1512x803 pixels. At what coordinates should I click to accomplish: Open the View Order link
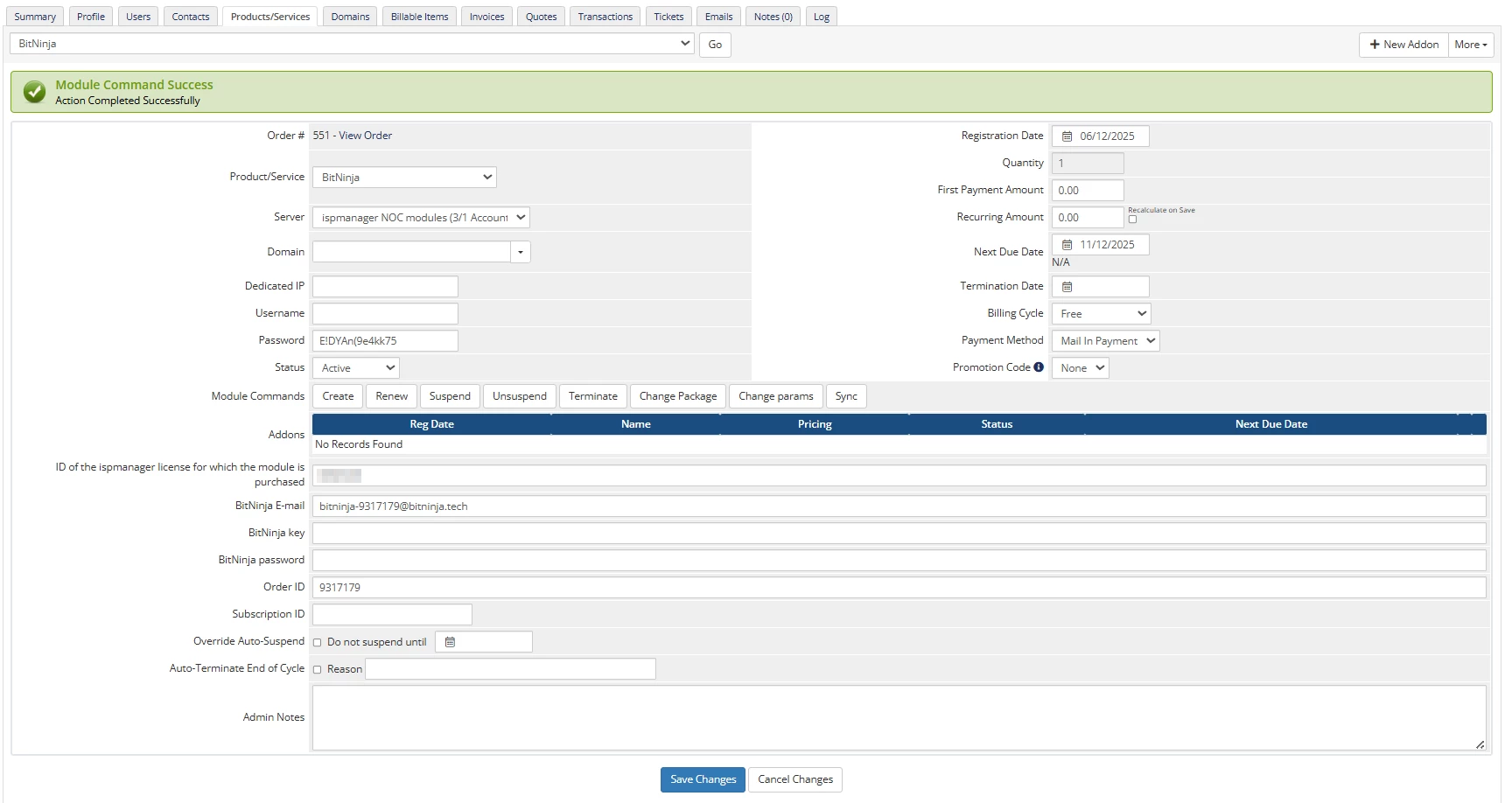(365, 136)
